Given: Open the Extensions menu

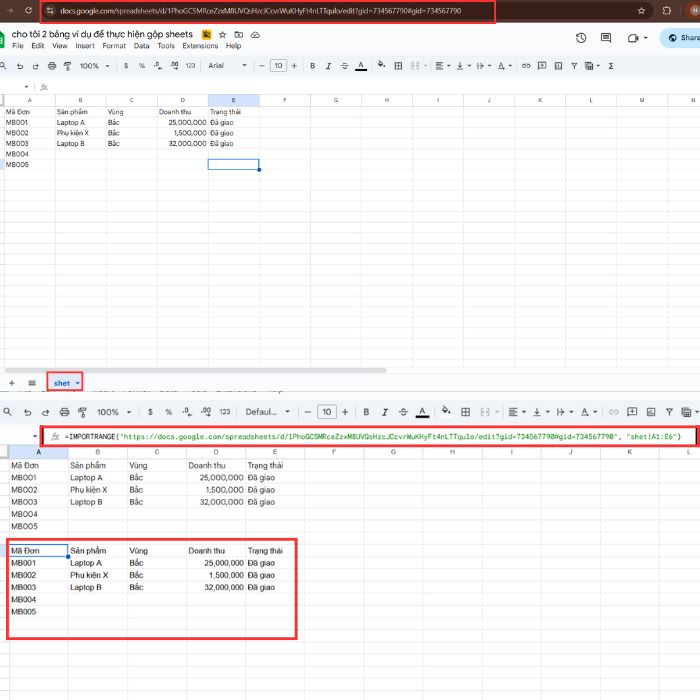Looking at the screenshot, I should click(x=200, y=46).
